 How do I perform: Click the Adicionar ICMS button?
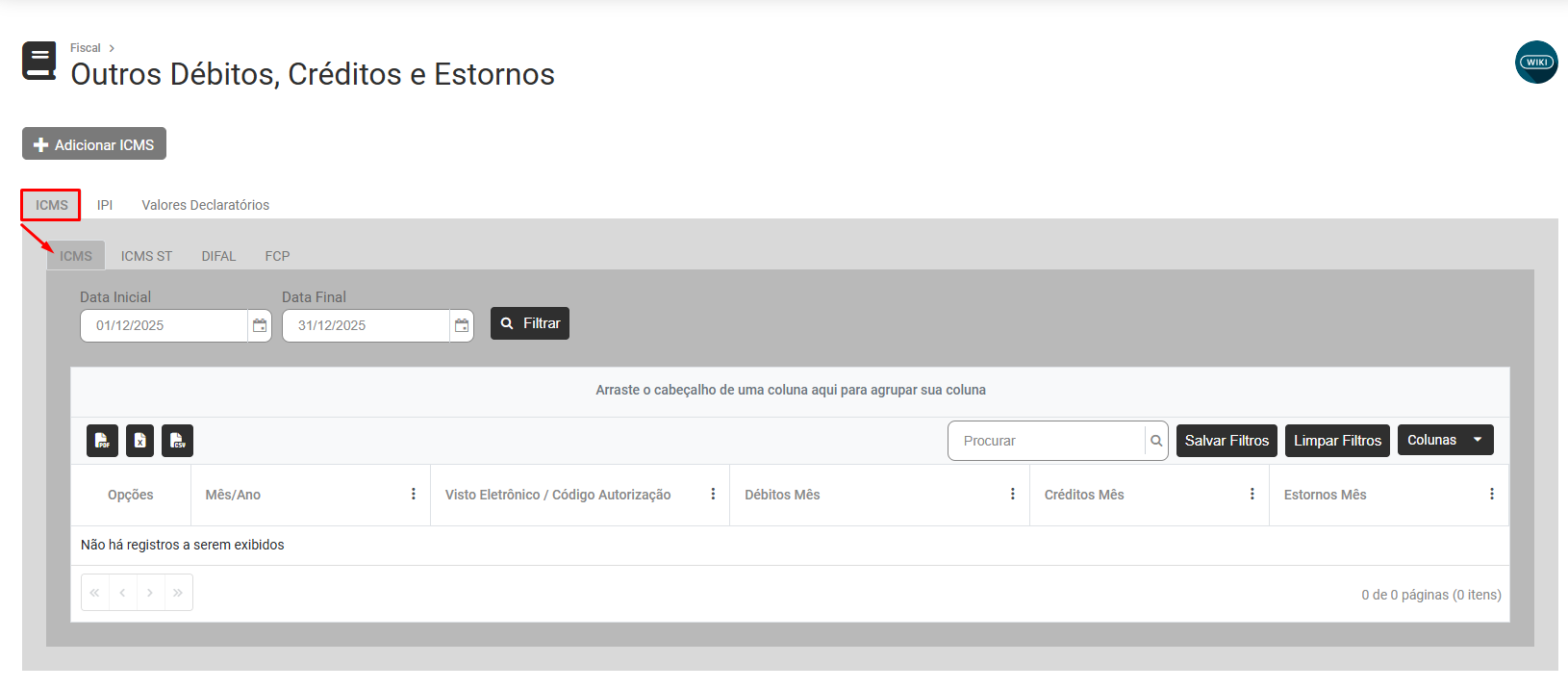94,144
